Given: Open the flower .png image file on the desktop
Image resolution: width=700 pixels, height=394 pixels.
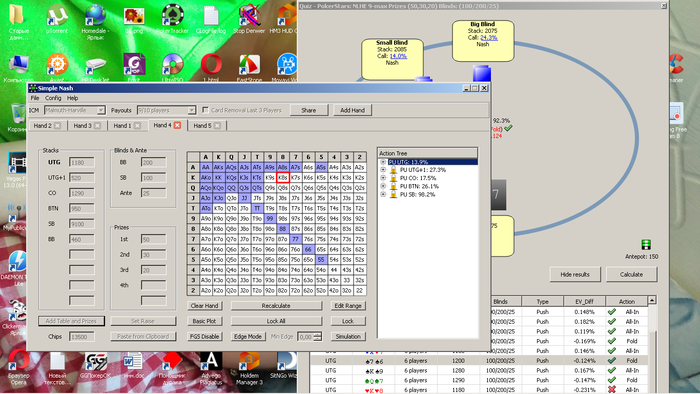Looking at the screenshot, I should click(134, 19).
